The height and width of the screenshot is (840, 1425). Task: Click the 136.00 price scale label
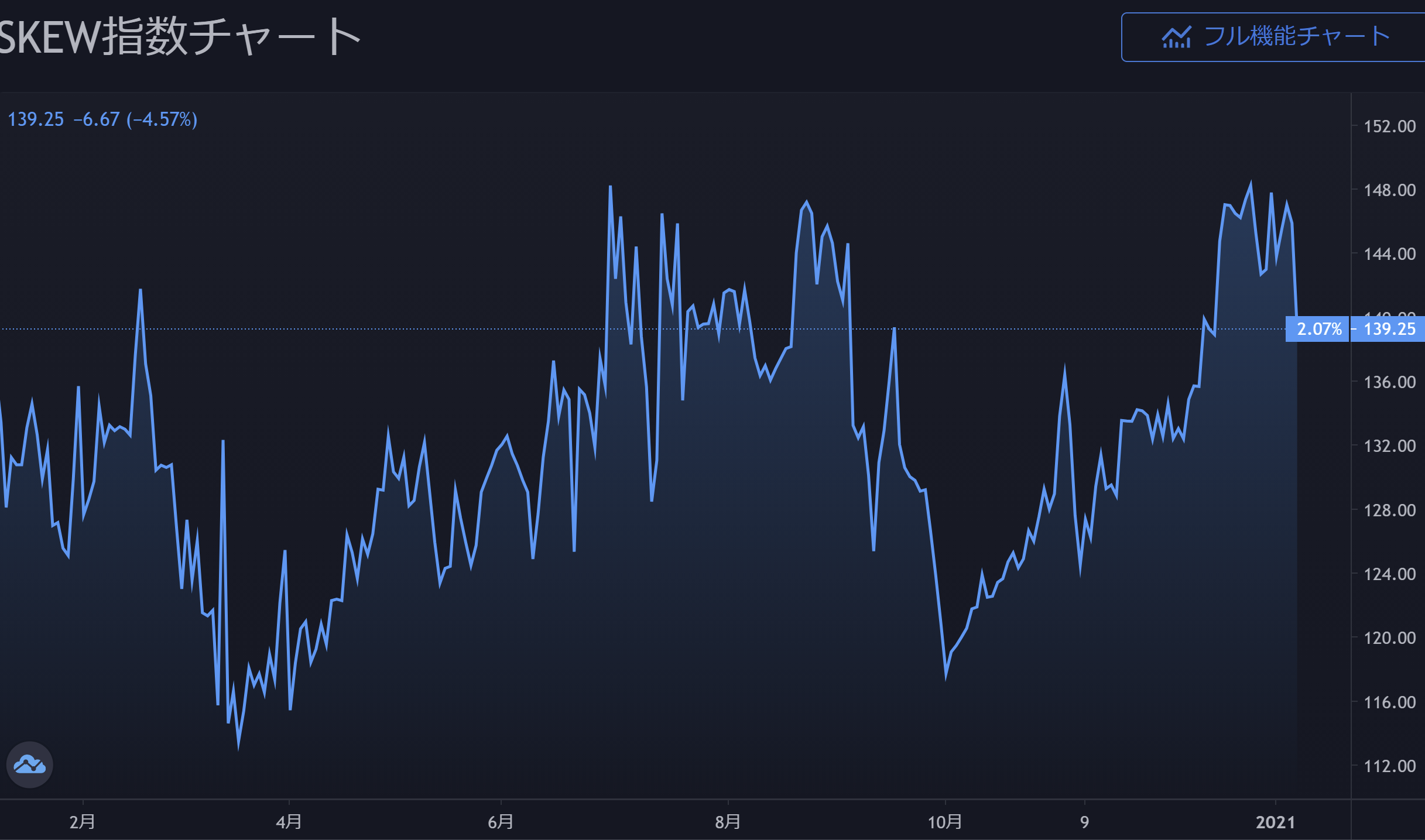[x=1389, y=382]
